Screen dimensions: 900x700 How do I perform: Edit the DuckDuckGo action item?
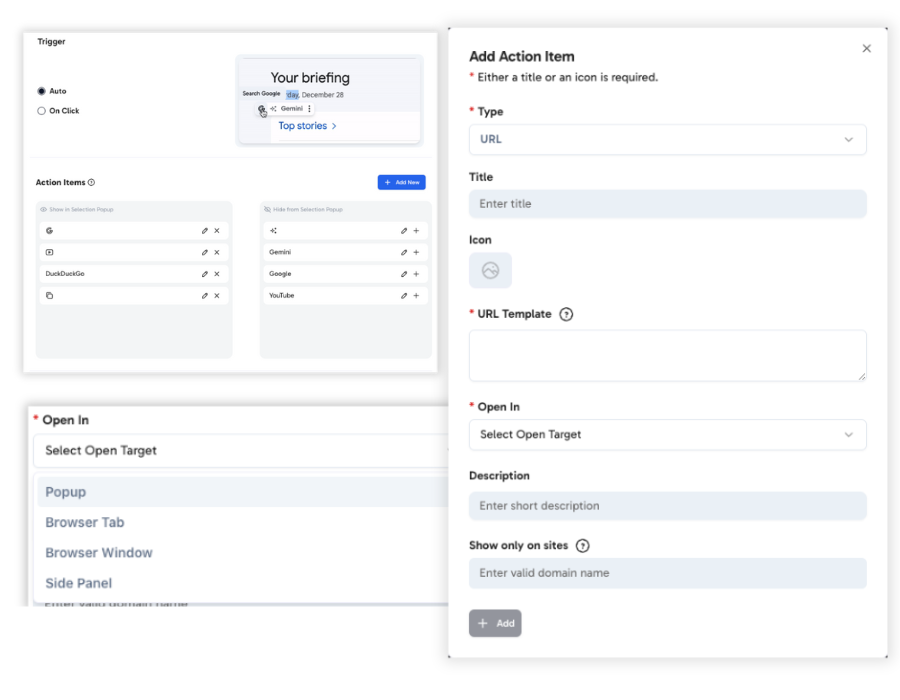[204, 274]
